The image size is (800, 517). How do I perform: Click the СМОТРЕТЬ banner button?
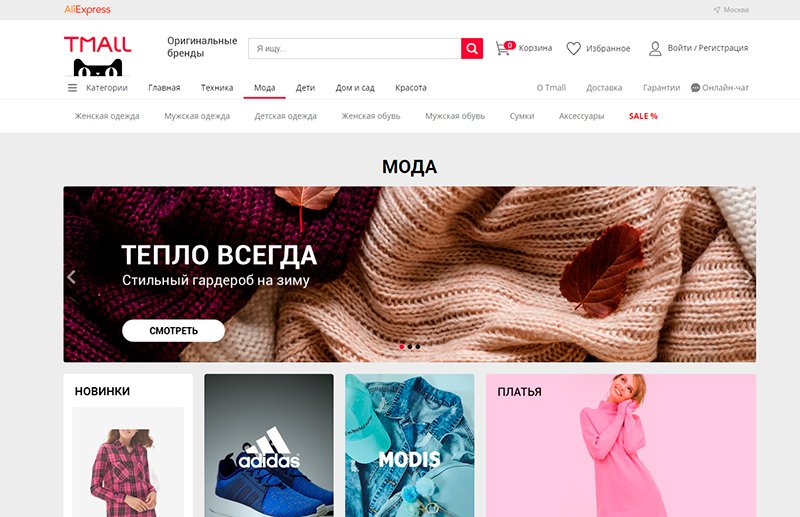coord(173,331)
